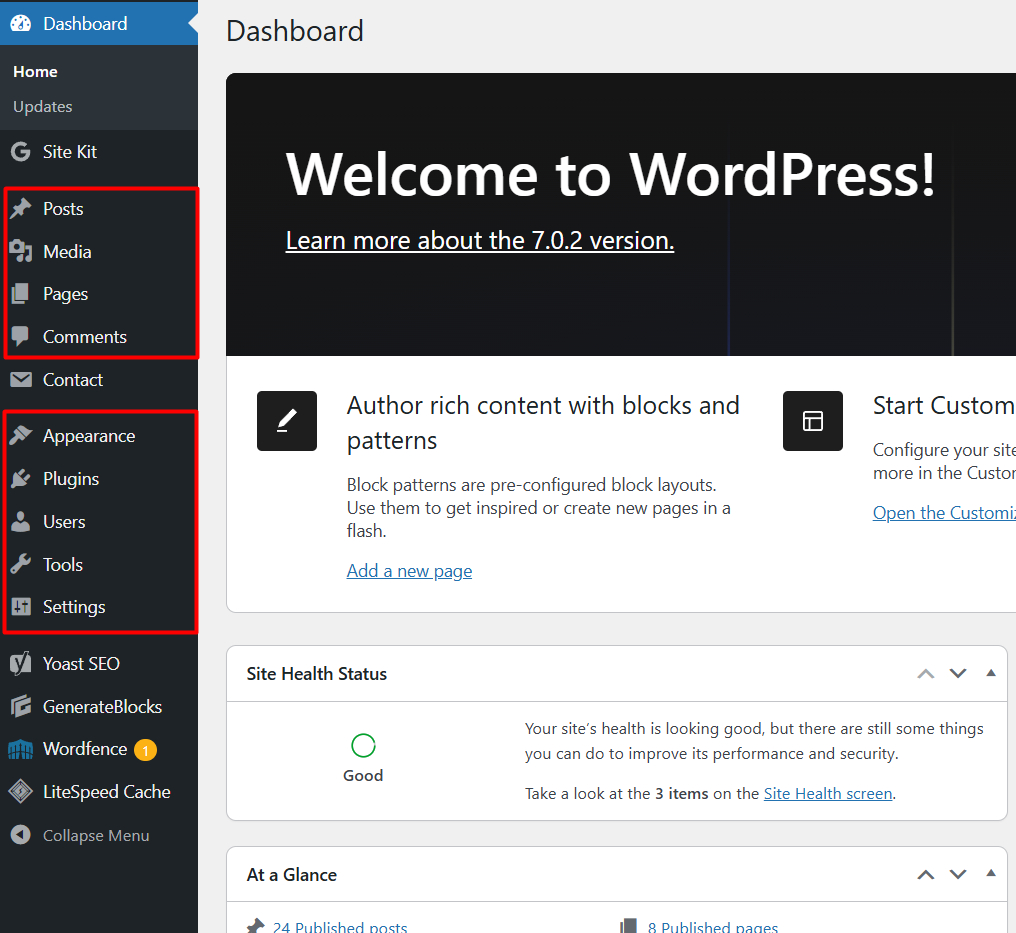Viewport: 1016px width, 933px height.
Task: Open the Tools menu
Action: click(x=98, y=564)
